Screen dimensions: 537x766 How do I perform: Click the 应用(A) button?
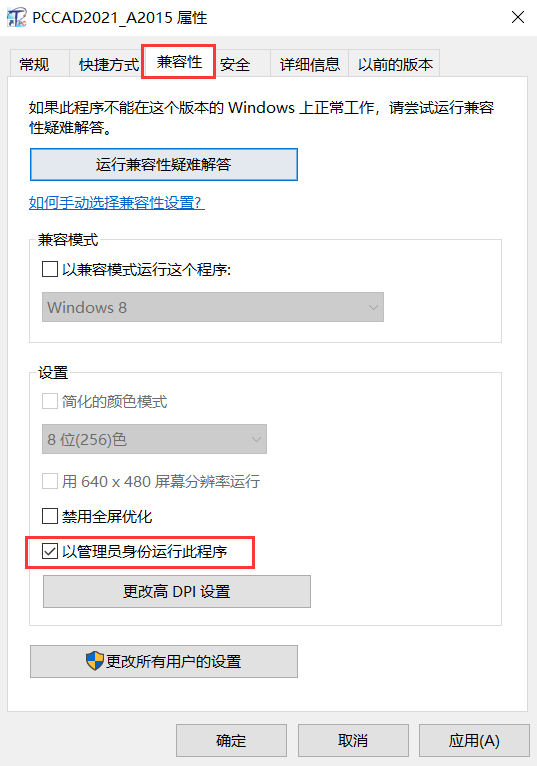[x=474, y=741]
